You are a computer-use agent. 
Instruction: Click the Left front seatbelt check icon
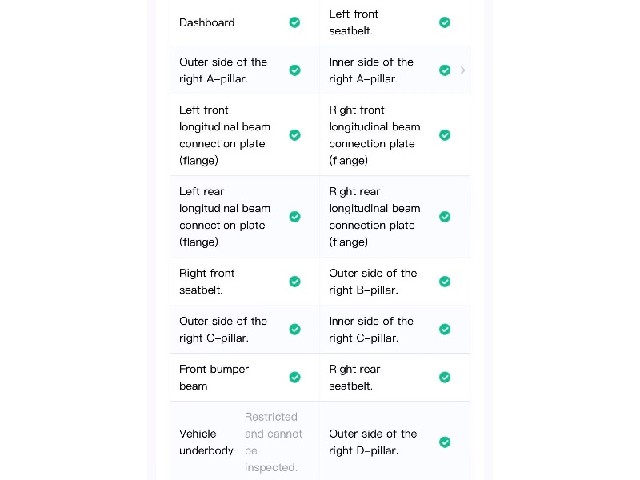(x=444, y=22)
